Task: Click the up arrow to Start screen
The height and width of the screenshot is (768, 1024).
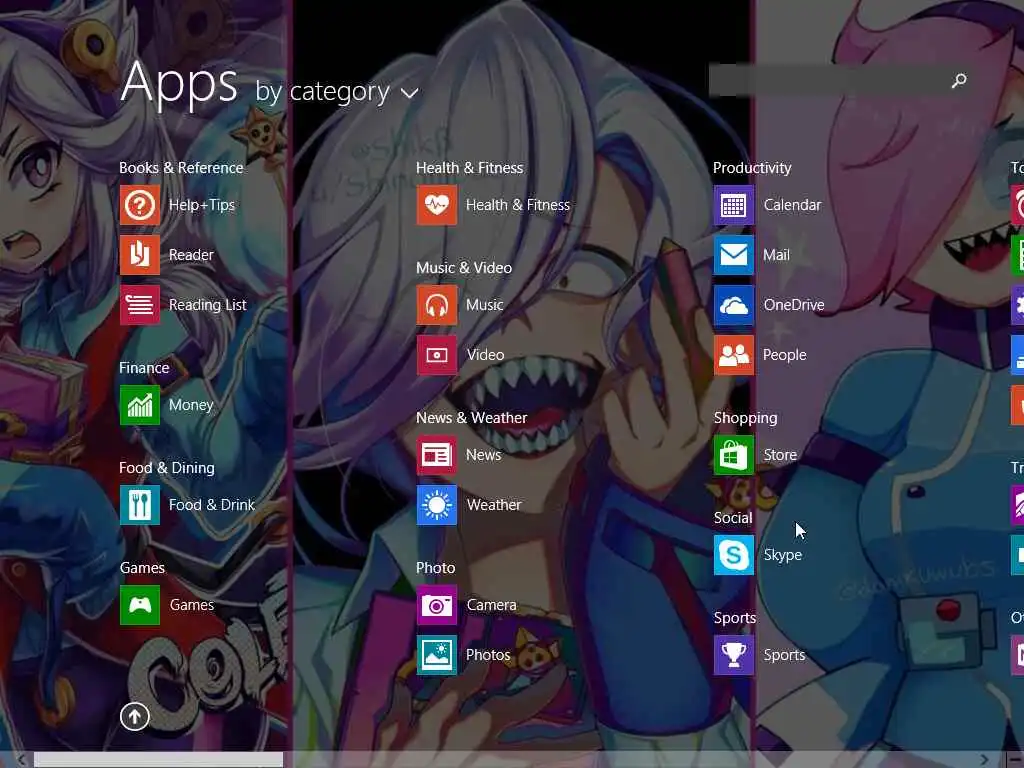Action: tap(135, 716)
